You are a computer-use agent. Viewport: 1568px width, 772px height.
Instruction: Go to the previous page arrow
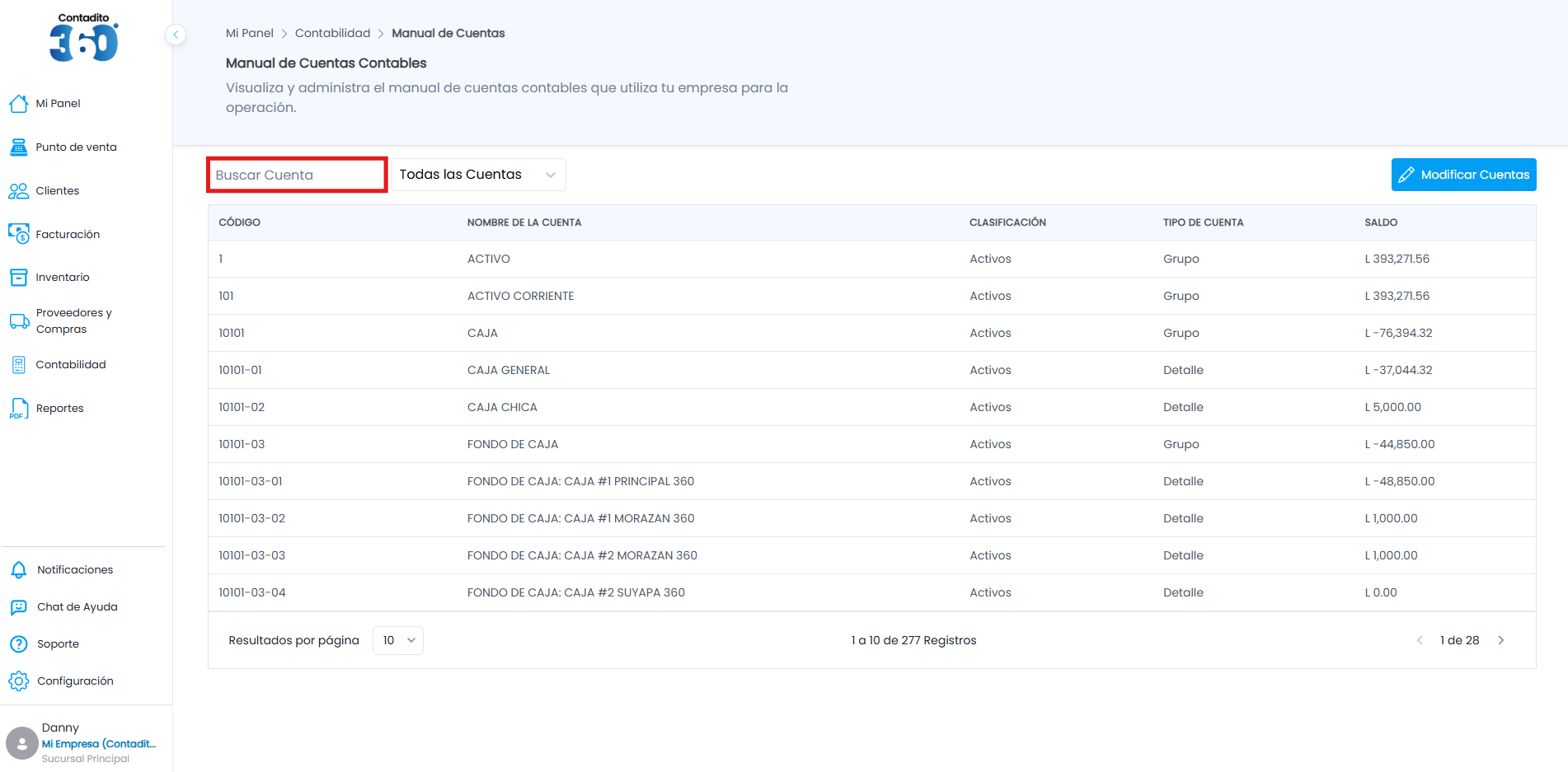pyautogui.click(x=1420, y=640)
